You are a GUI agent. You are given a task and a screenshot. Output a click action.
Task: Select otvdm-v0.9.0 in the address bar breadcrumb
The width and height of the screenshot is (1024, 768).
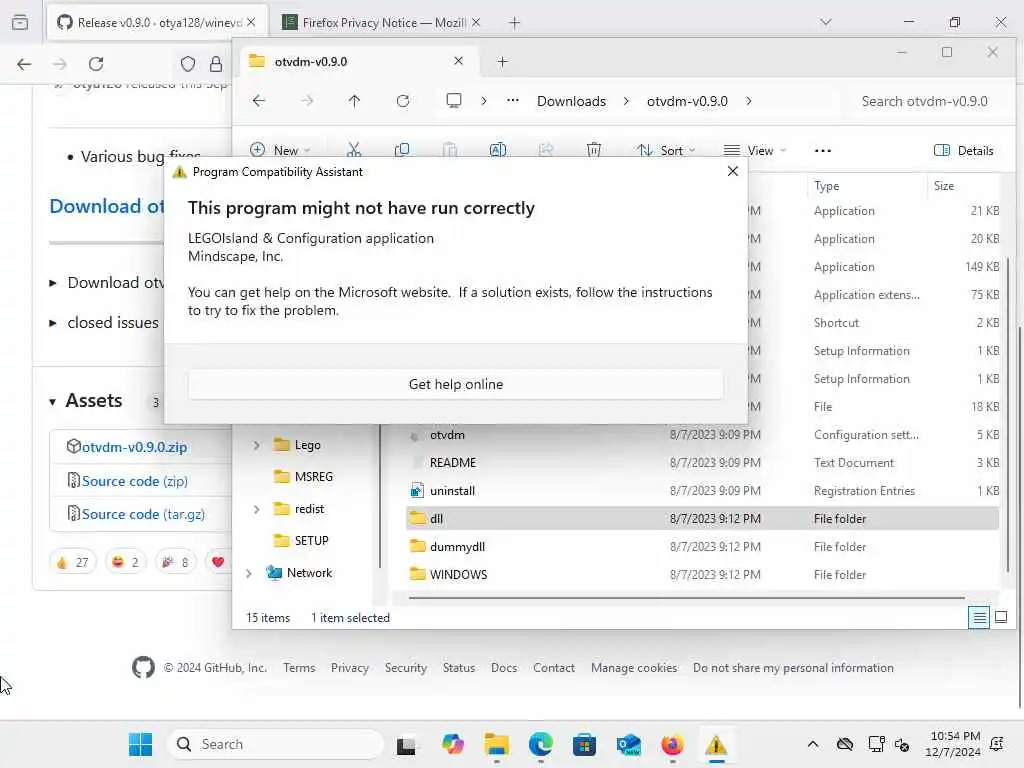[687, 101]
